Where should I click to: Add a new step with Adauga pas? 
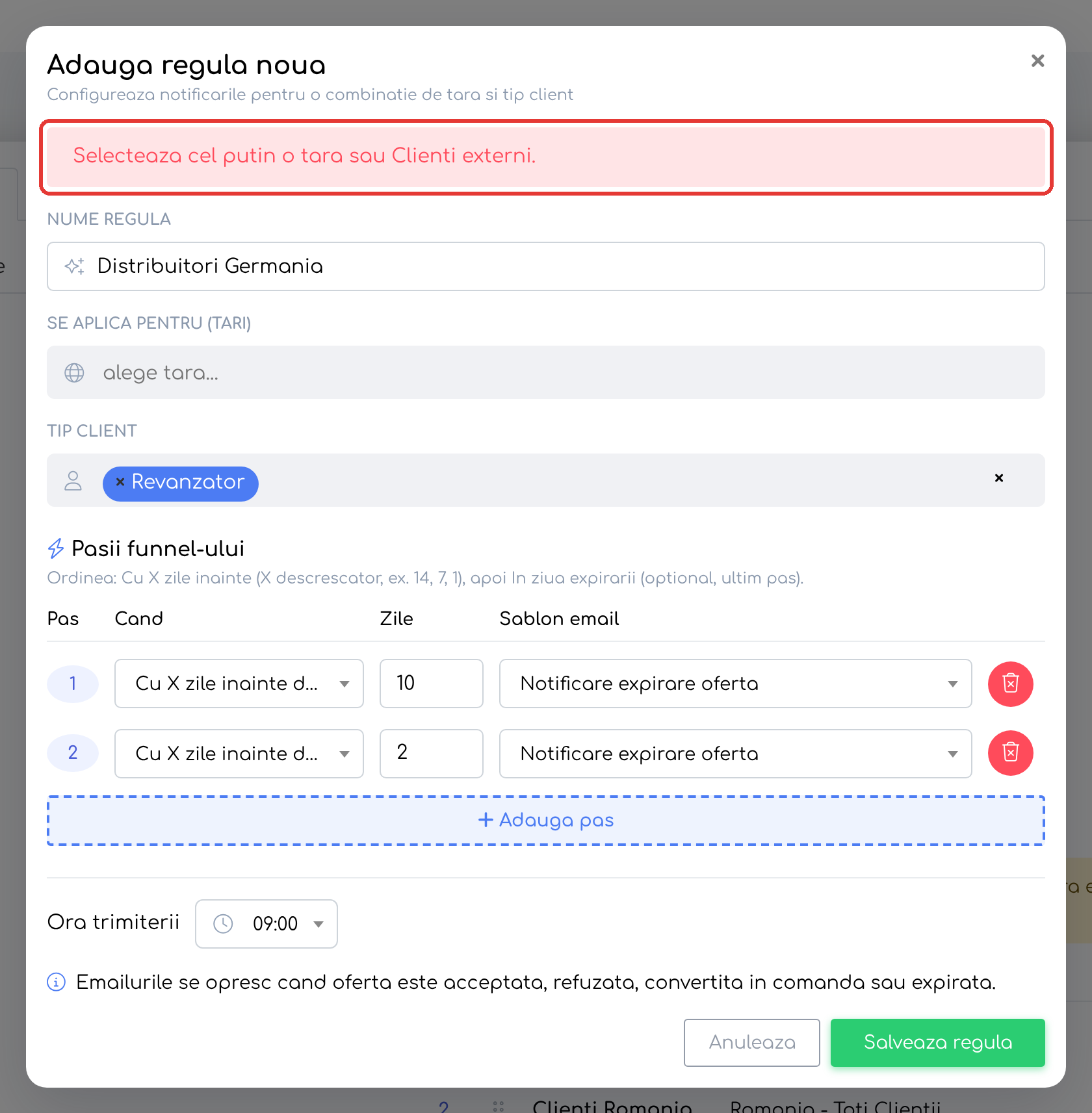pos(546,821)
